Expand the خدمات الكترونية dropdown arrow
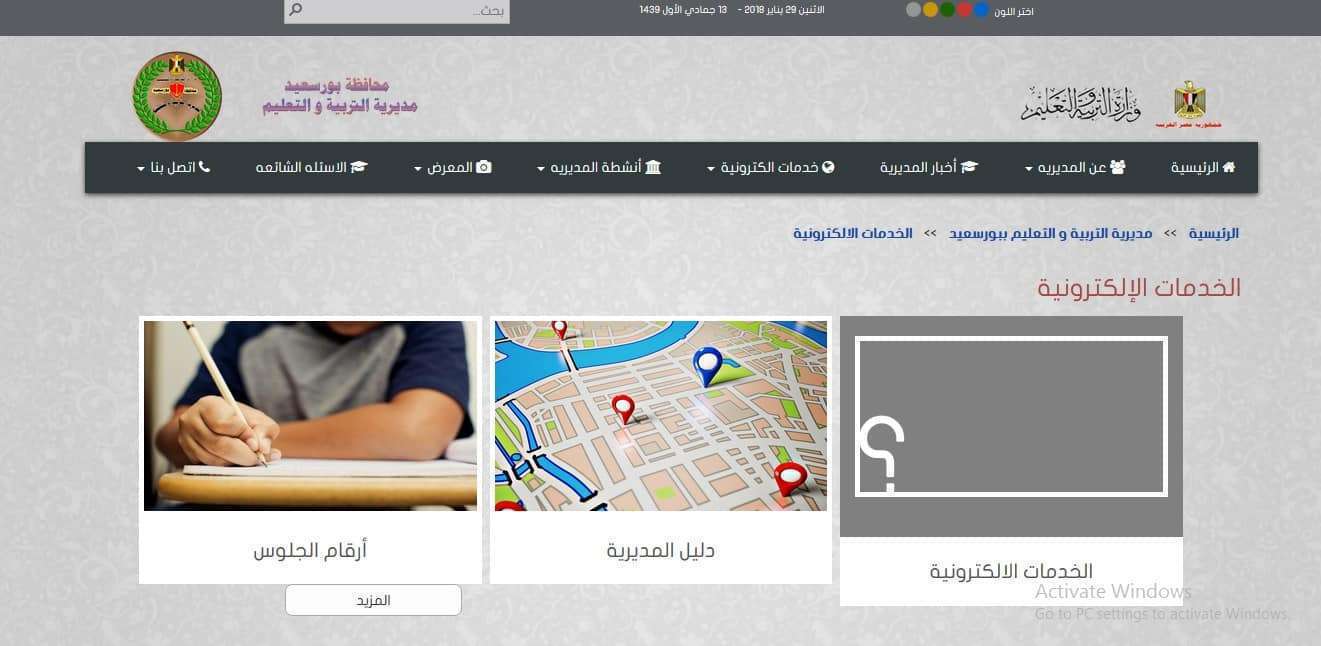This screenshot has width=1321, height=646. 711,169
